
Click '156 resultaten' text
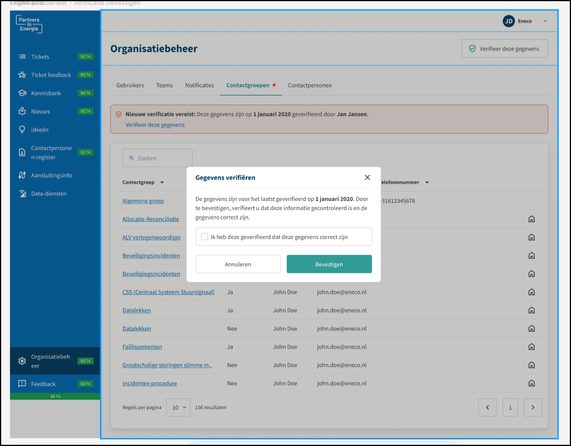click(x=211, y=407)
